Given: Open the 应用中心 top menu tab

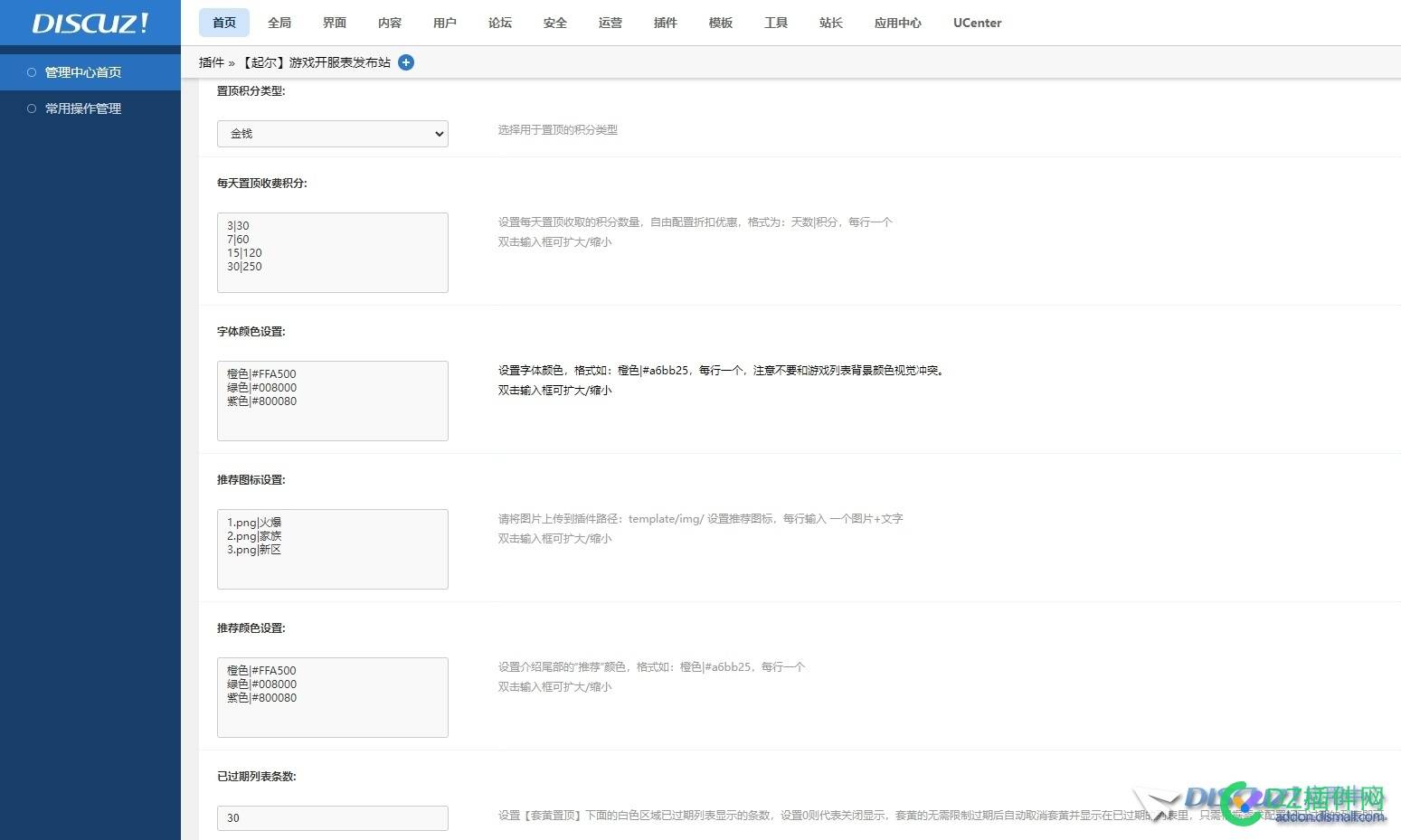Looking at the screenshot, I should click(898, 23).
